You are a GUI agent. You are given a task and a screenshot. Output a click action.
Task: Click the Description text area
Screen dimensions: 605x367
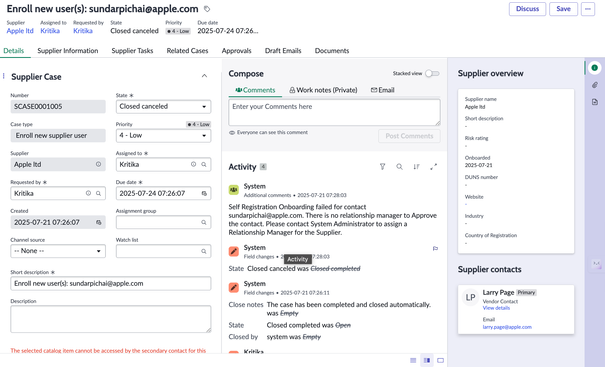point(111,319)
